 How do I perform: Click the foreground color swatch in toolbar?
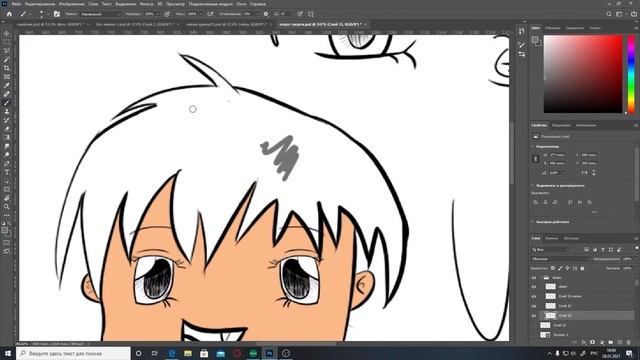pos(4,231)
